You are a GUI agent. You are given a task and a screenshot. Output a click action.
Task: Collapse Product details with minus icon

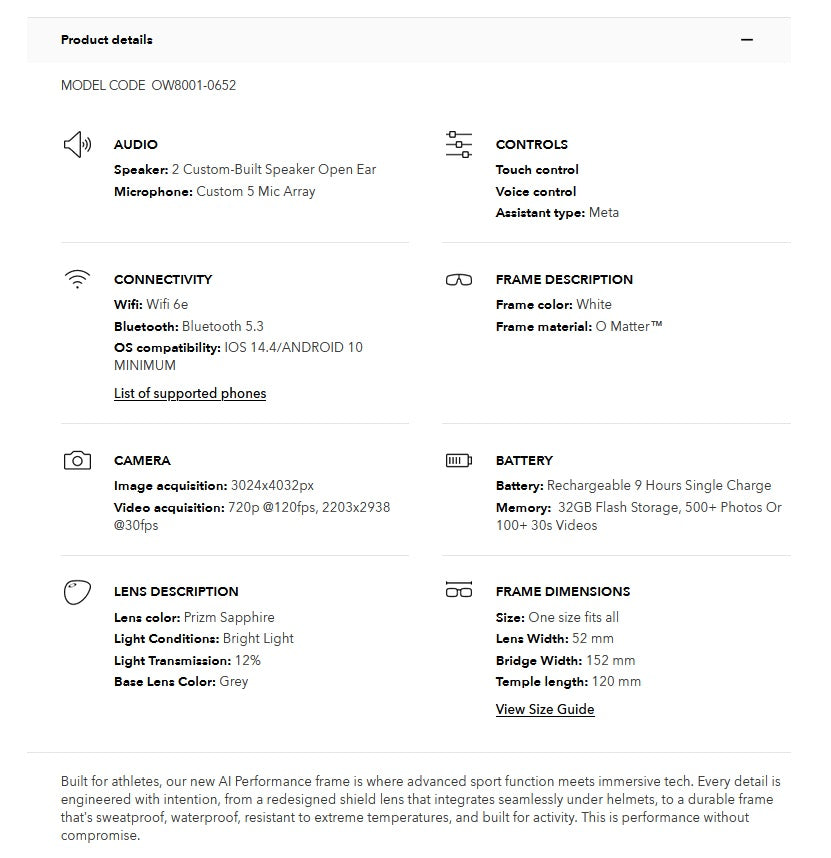(x=747, y=40)
